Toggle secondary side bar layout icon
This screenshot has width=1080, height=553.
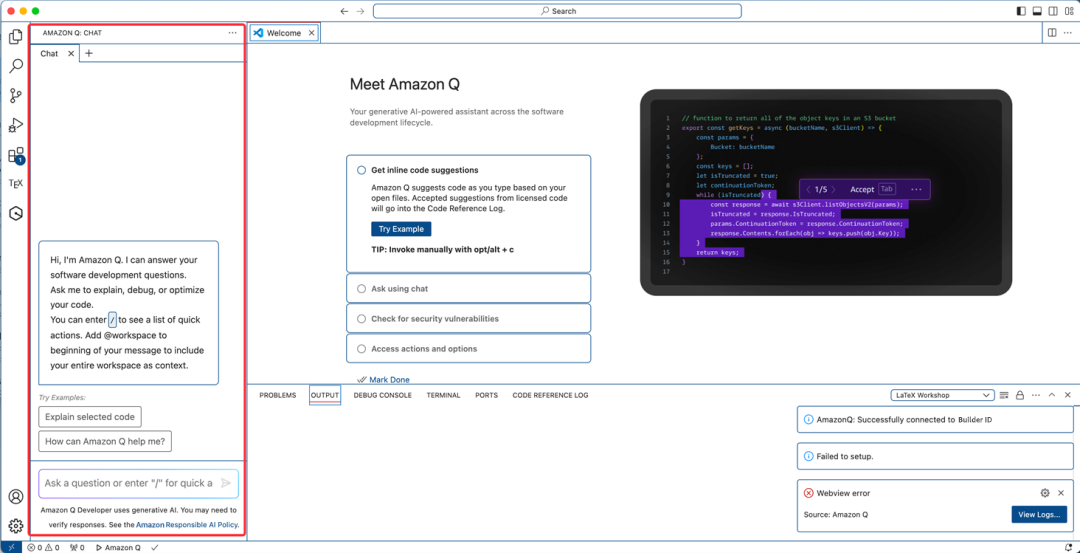click(x=1052, y=11)
